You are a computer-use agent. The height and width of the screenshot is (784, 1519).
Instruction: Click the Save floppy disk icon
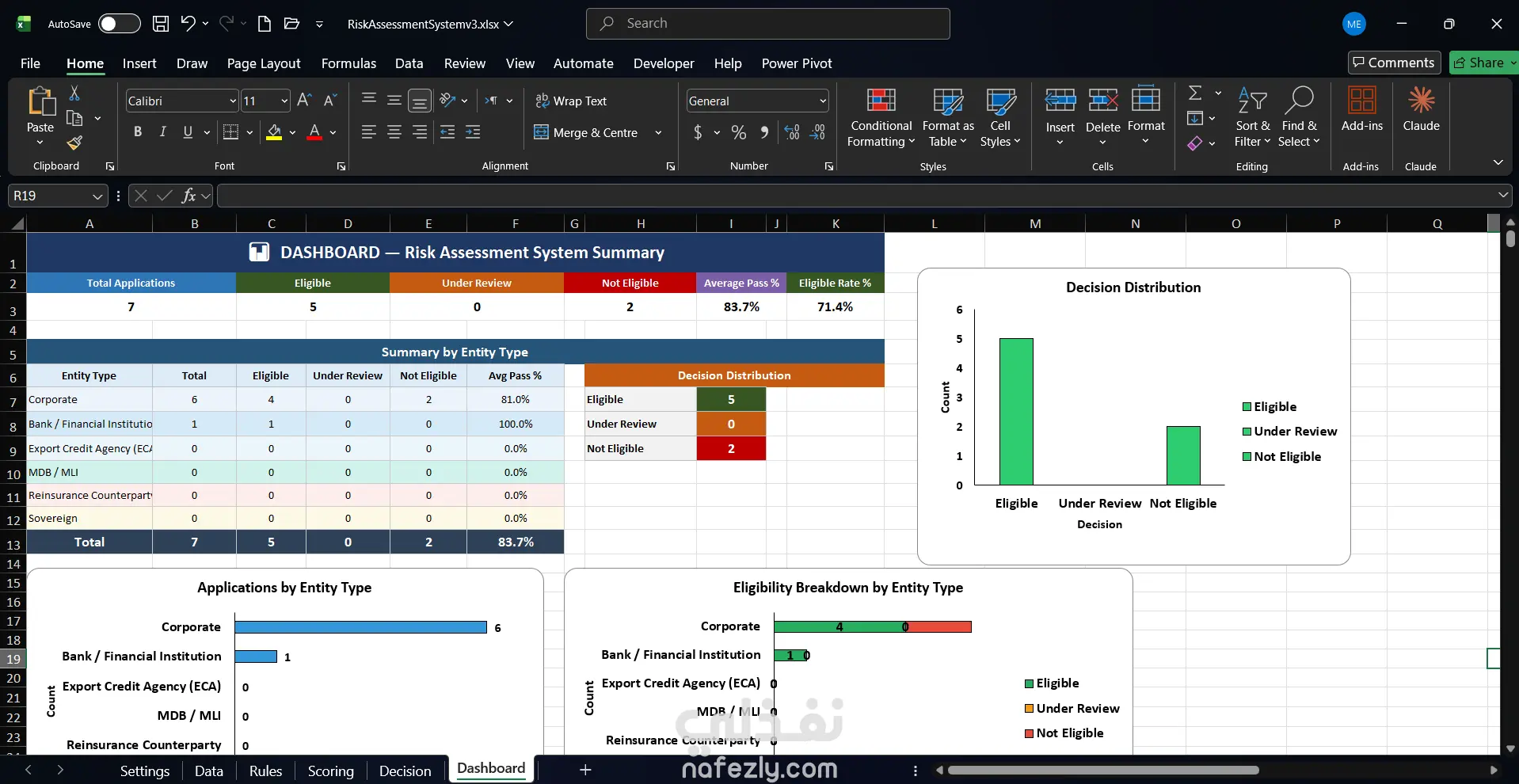click(161, 24)
